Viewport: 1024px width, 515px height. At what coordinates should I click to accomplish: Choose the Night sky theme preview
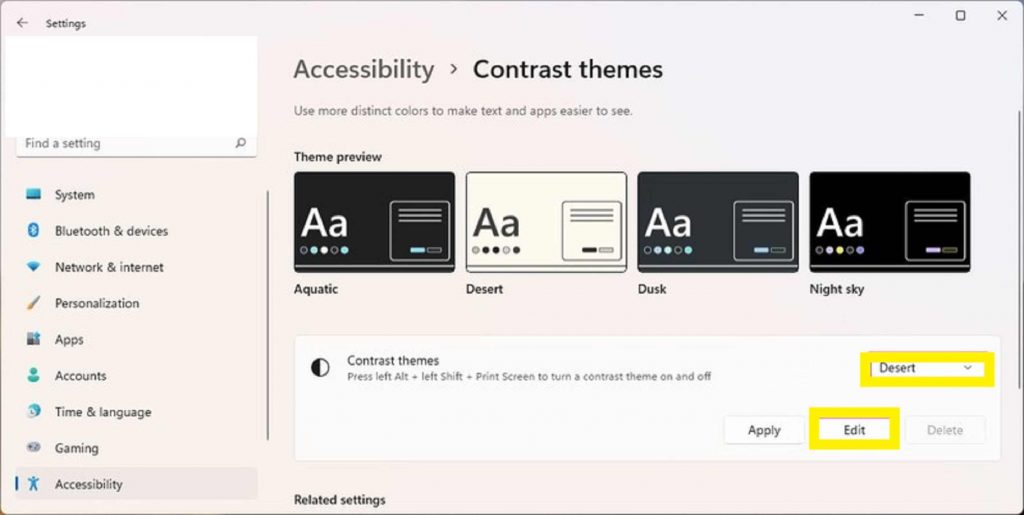889,222
